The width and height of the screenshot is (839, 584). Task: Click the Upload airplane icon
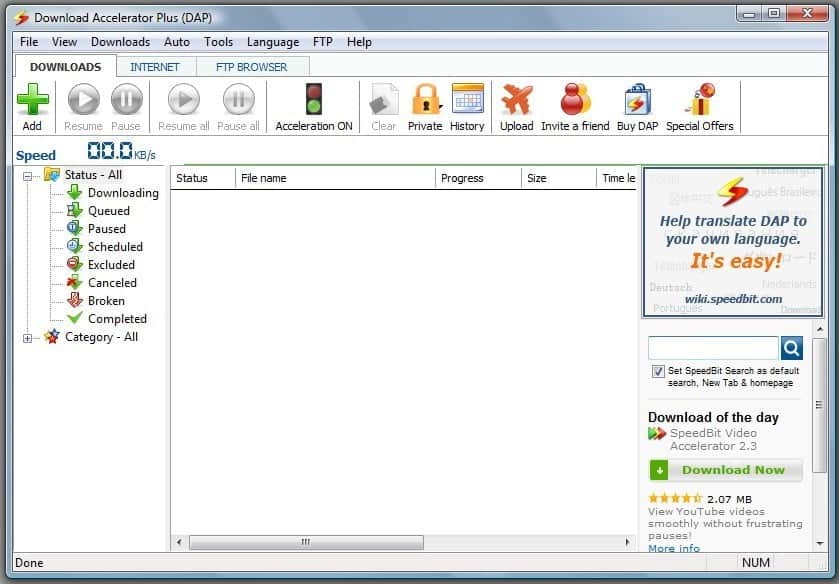coord(516,100)
